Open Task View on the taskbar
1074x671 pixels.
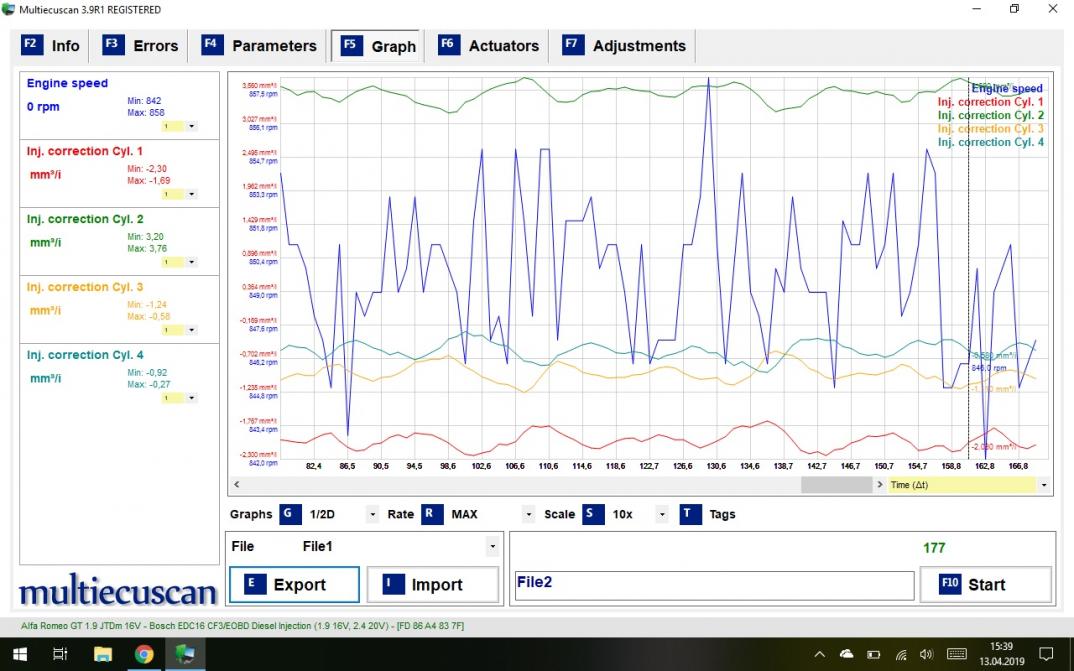click(60, 655)
